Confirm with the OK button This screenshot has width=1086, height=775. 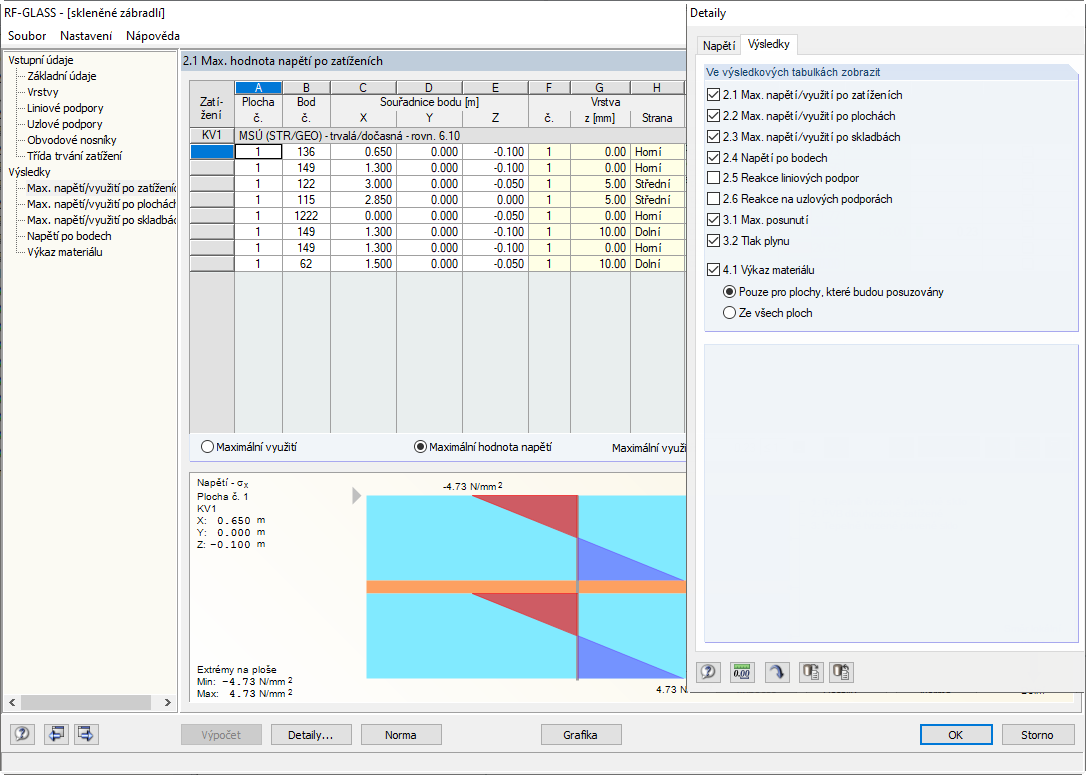(x=956, y=735)
